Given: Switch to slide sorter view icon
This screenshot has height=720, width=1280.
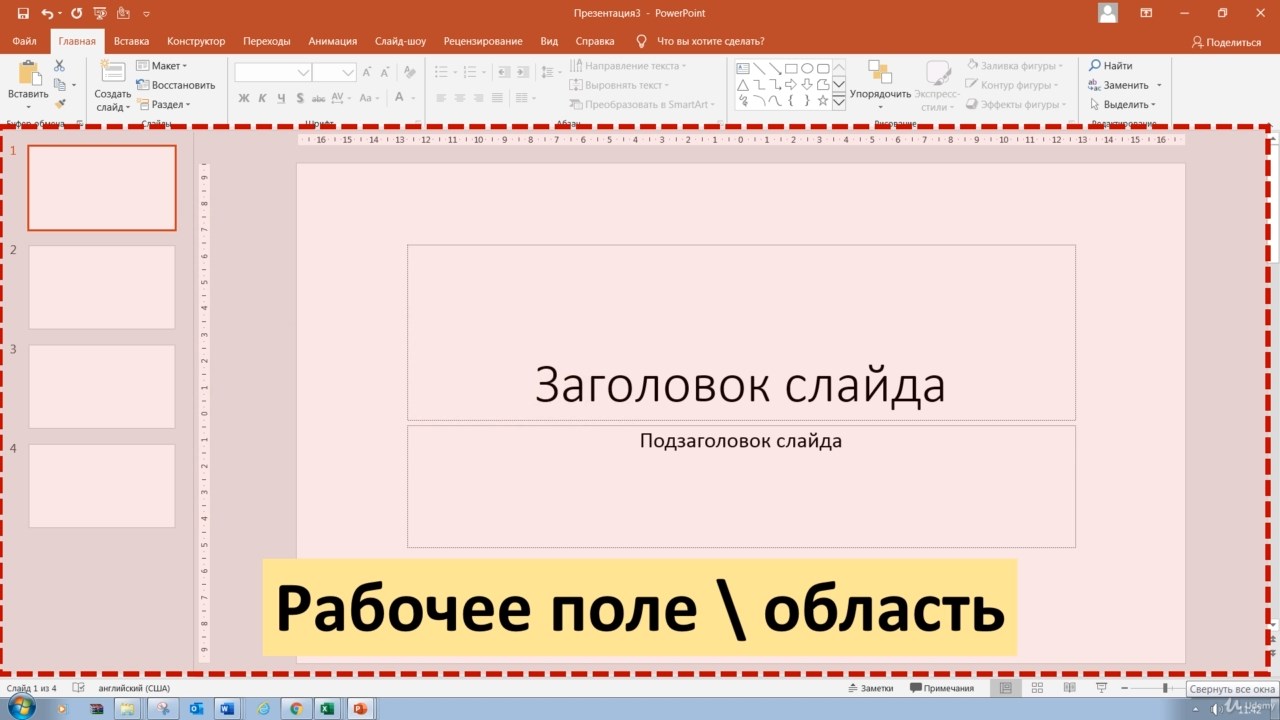Looking at the screenshot, I should pyautogui.click(x=1037, y=688).
